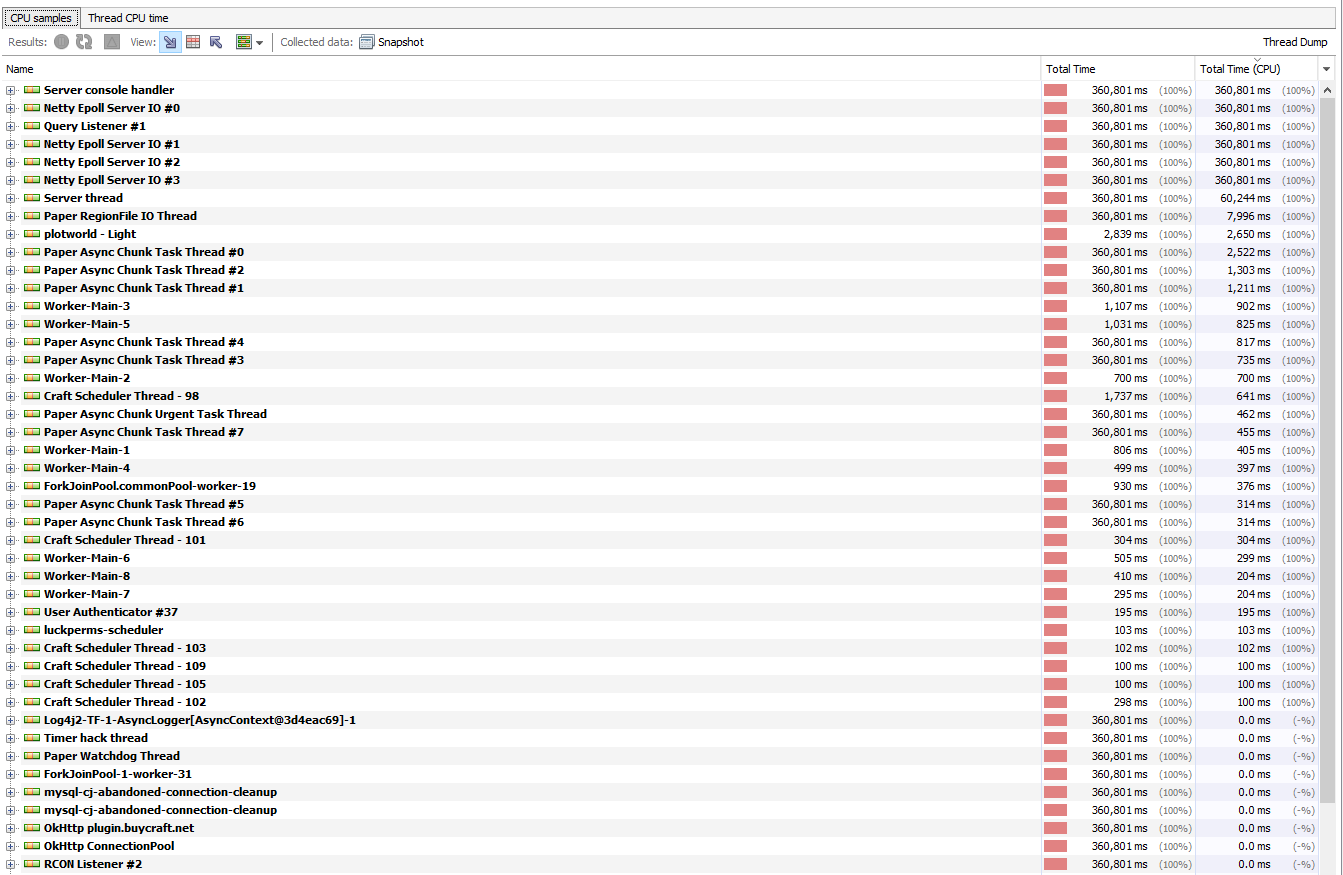The height and width of the screenshot is (875, 1343).
Task: Click the Paper Watchdog Thread icon
Action: click(32, 756)
